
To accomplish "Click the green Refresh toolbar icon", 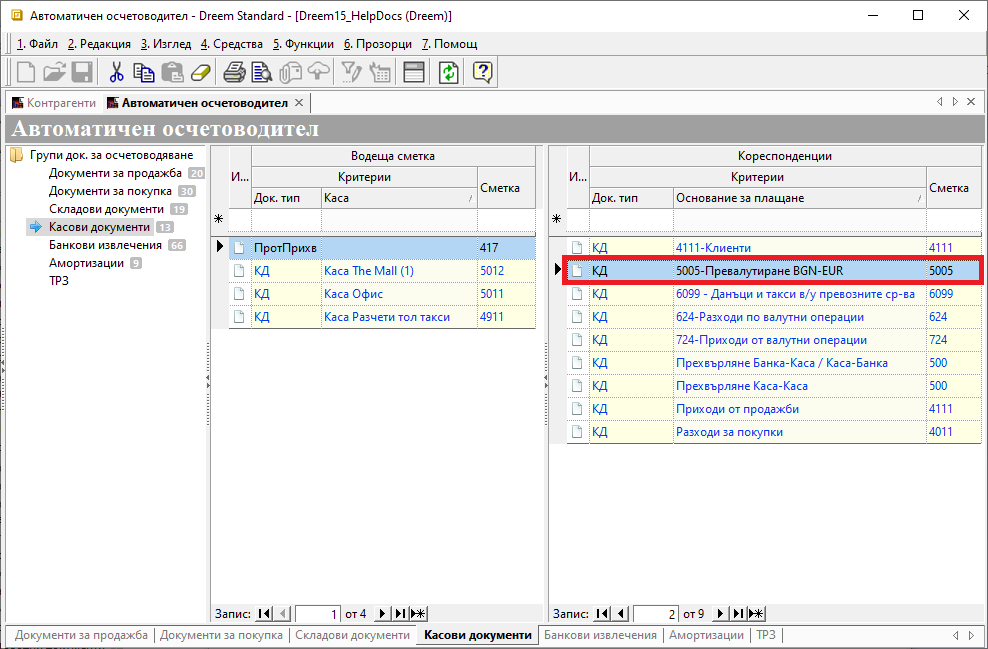I will pos(449,72).
